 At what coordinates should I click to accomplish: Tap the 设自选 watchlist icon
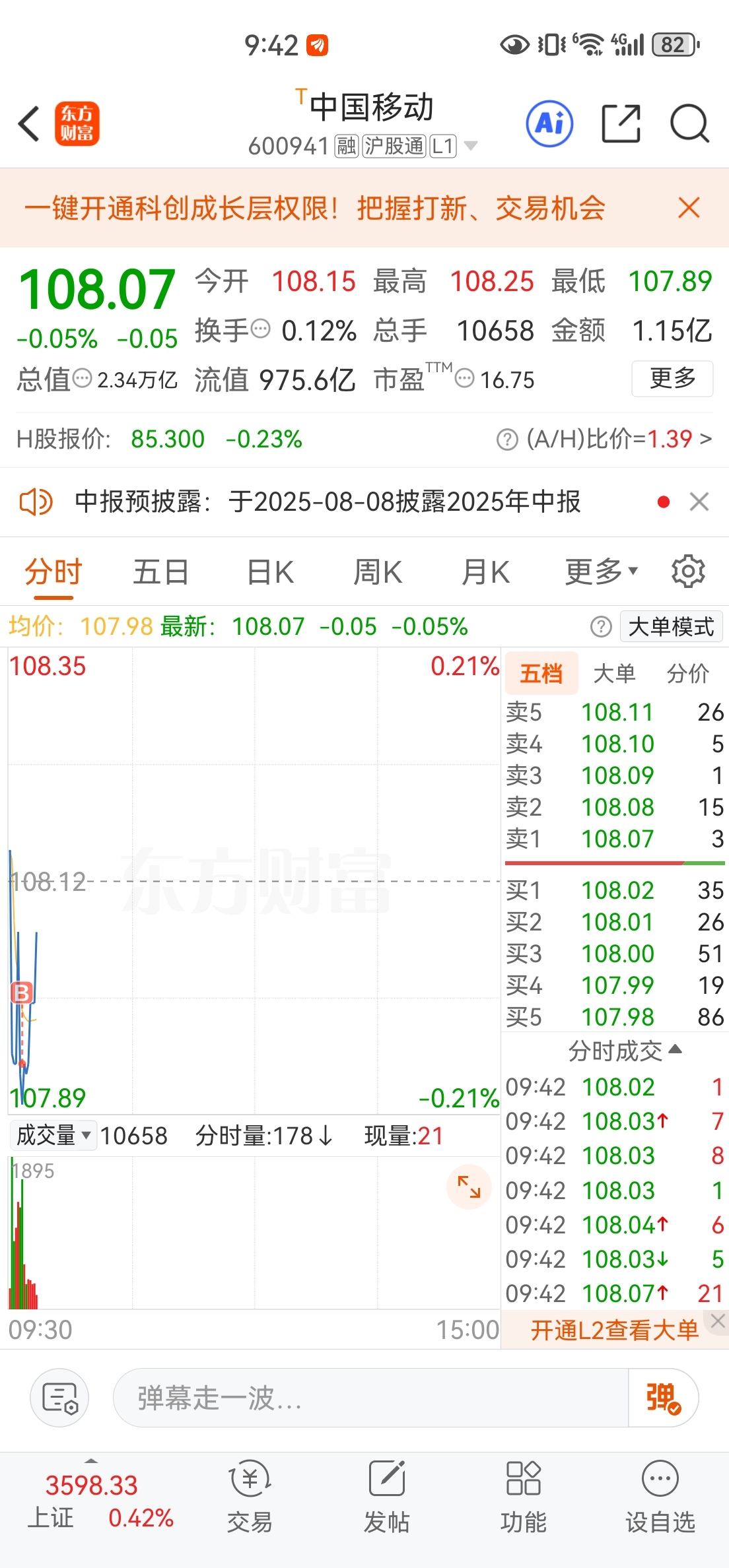(x=660, y=1497)
